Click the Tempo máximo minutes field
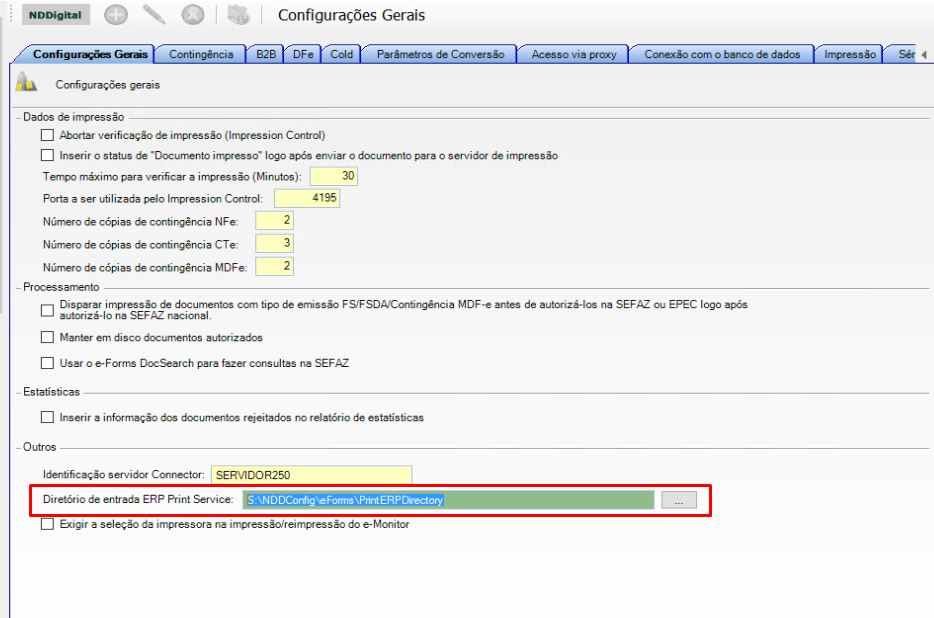The width and height of the screenshot is (934, 618). (334, 176)
